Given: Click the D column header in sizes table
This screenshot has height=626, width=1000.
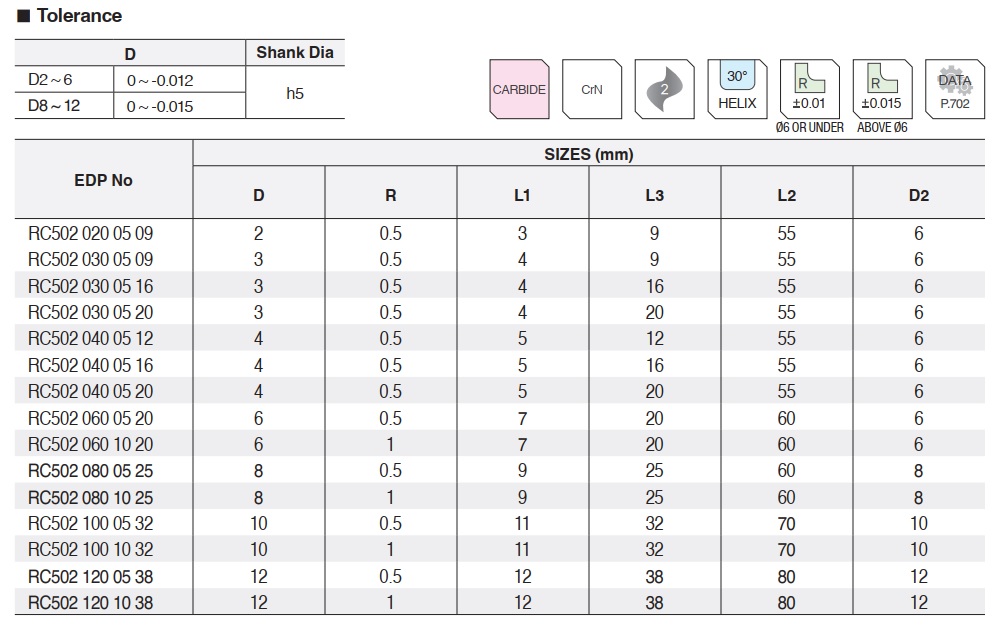Looking at the screenshot, I should (x=258, y=195).
